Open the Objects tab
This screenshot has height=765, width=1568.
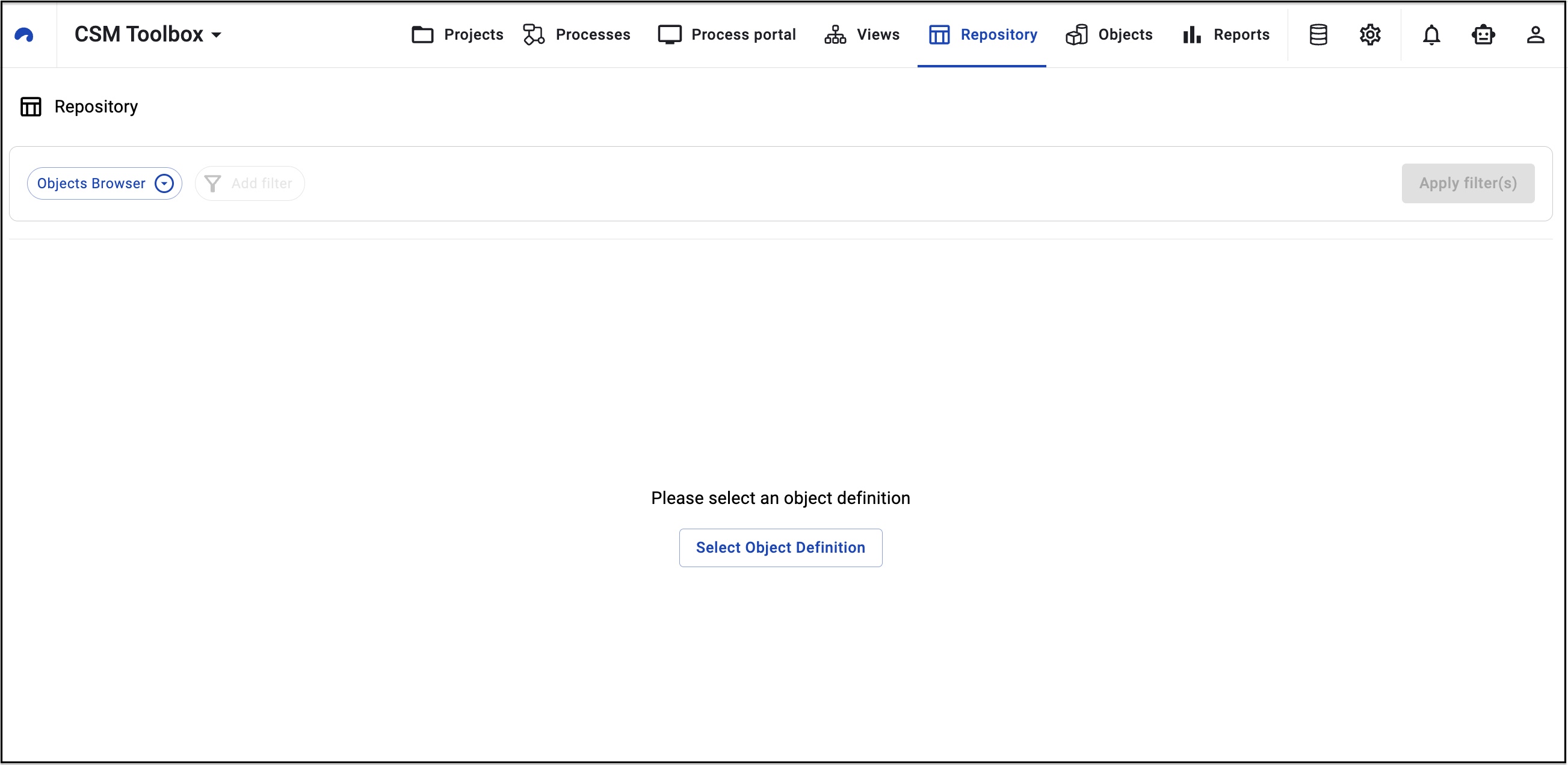tap(1109, 35)
